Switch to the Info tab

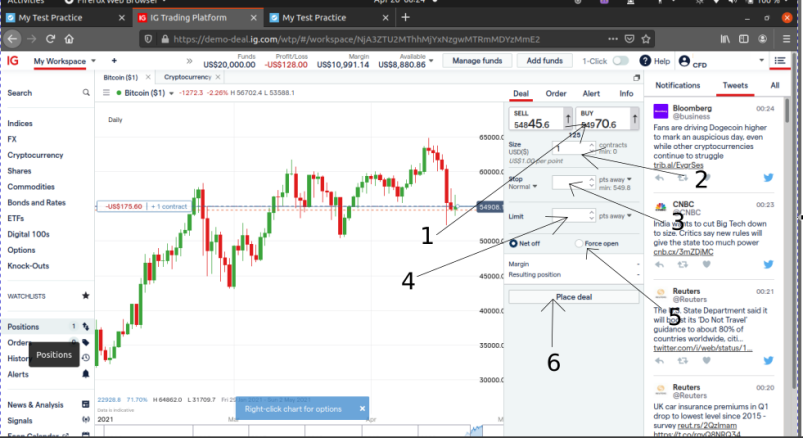point(626,93)
